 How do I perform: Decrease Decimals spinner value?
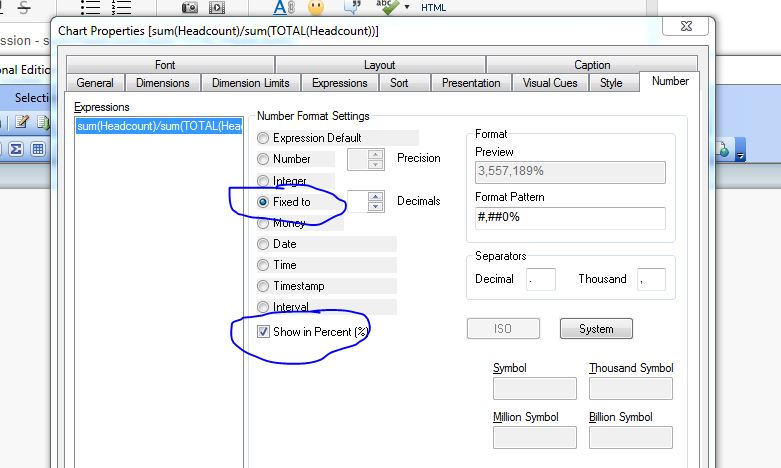pyautogui.click(x=376, y=207)
